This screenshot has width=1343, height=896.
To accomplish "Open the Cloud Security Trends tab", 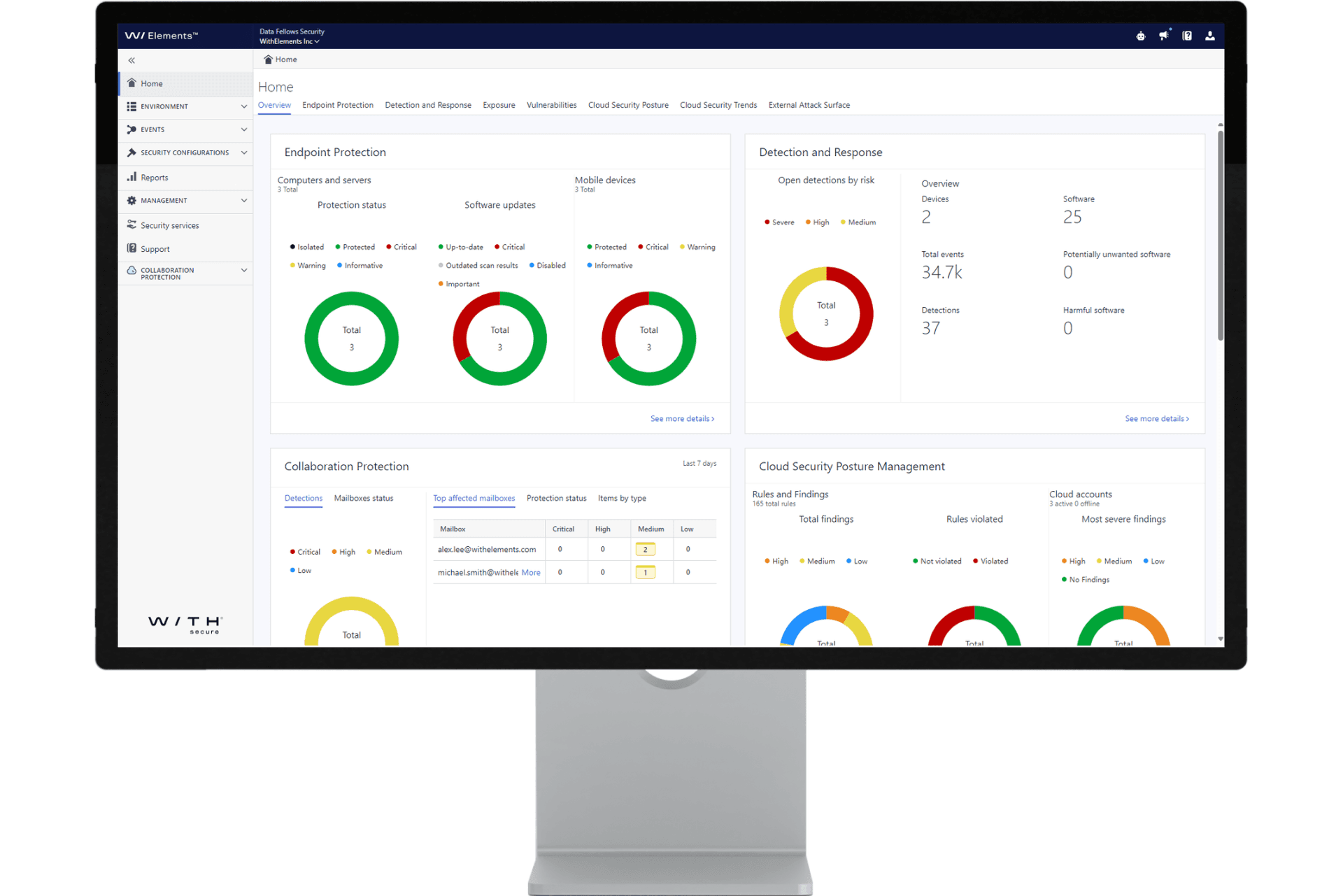I will coord(718,105).
